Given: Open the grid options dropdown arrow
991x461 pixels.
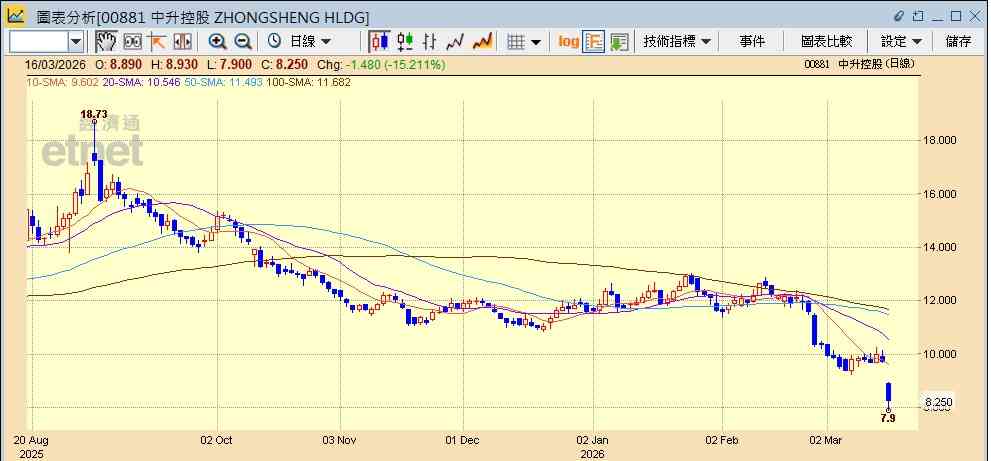Looking at the screenshot, I should pyautogui.click(x=536, y=42).
